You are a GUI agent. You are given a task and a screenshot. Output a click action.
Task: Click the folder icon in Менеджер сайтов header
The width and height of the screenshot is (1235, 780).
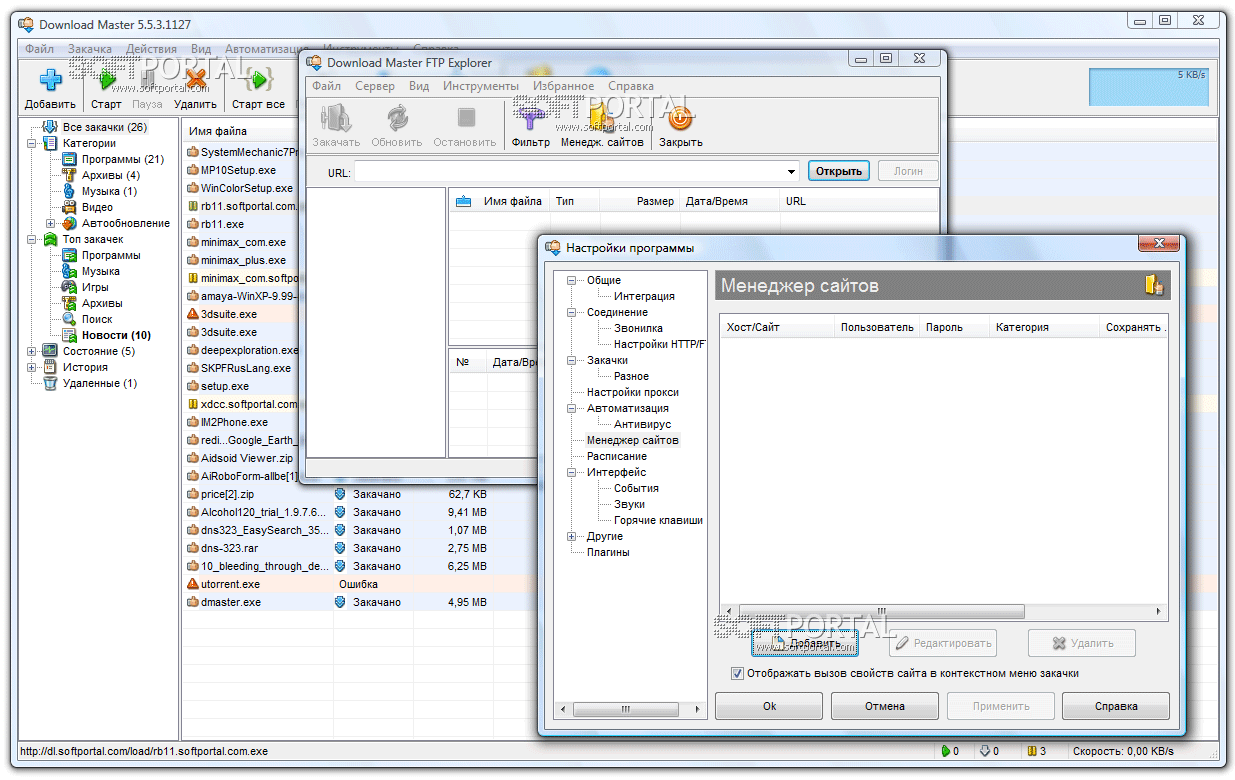[1154, 285]
